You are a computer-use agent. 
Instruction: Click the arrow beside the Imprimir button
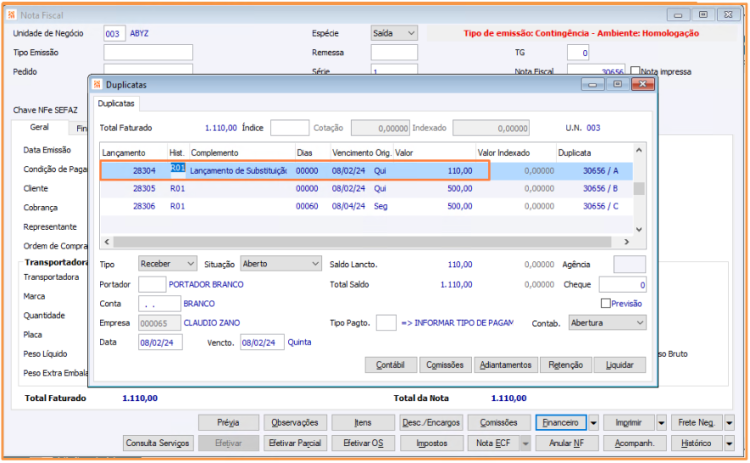(x=661, y=423)
